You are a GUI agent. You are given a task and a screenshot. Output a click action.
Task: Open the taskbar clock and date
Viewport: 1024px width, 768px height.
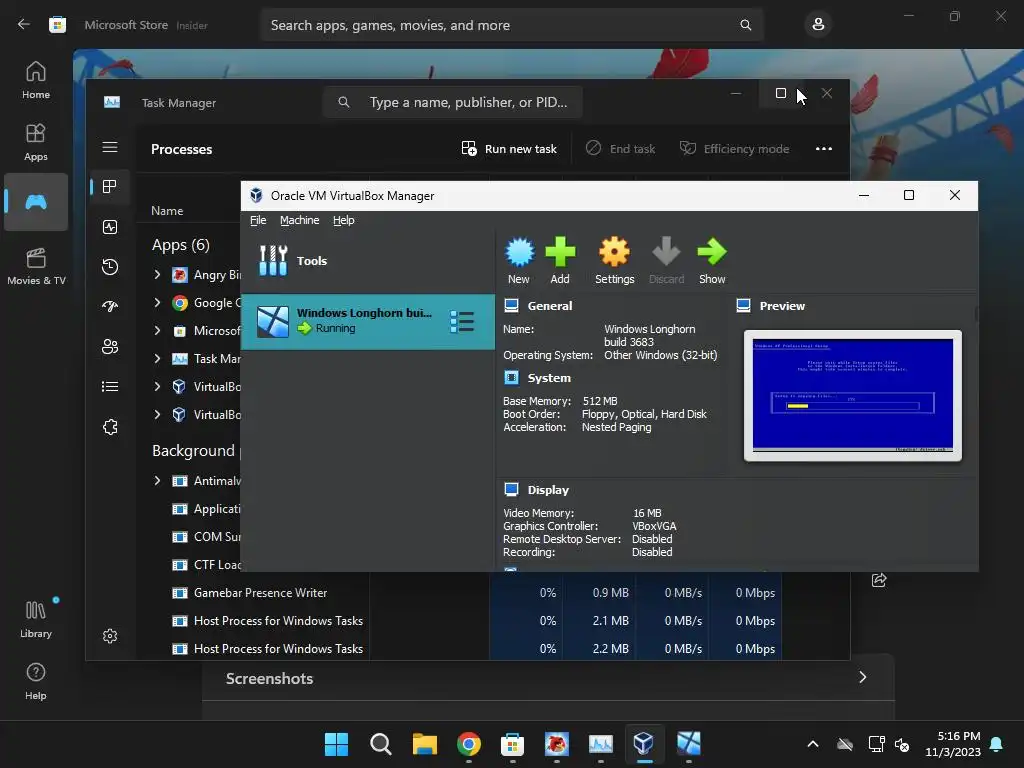pyautogui.click(x=953, y=744)
